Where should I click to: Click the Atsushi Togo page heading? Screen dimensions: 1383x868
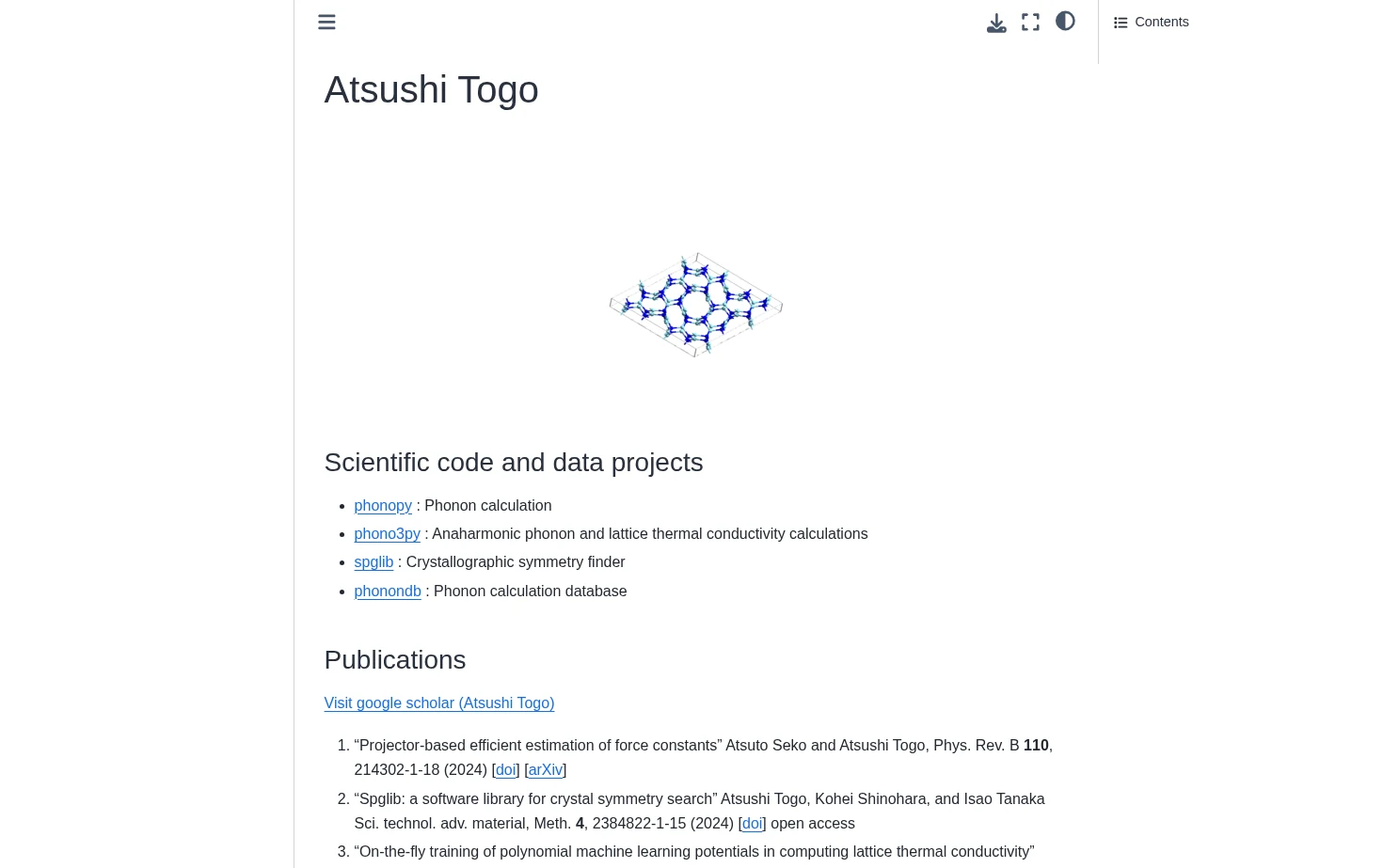click(x=431, y=89)
